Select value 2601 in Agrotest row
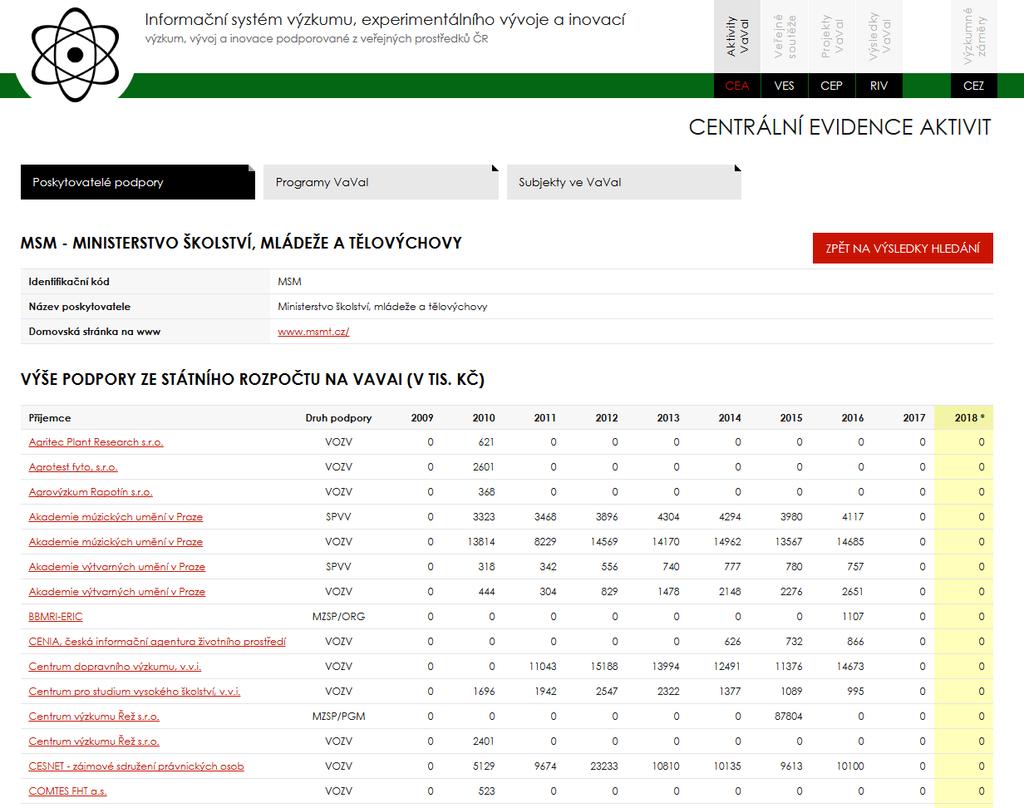The image size is (1024, 808). point(483,467)
